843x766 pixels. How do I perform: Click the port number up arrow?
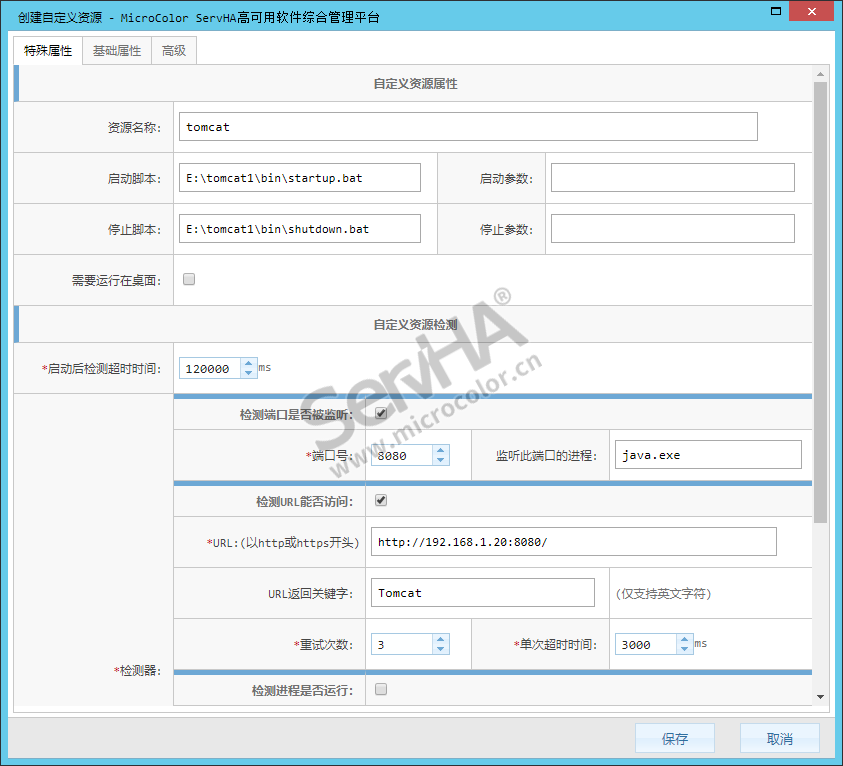pyautogui.click(x=440, y=450)
